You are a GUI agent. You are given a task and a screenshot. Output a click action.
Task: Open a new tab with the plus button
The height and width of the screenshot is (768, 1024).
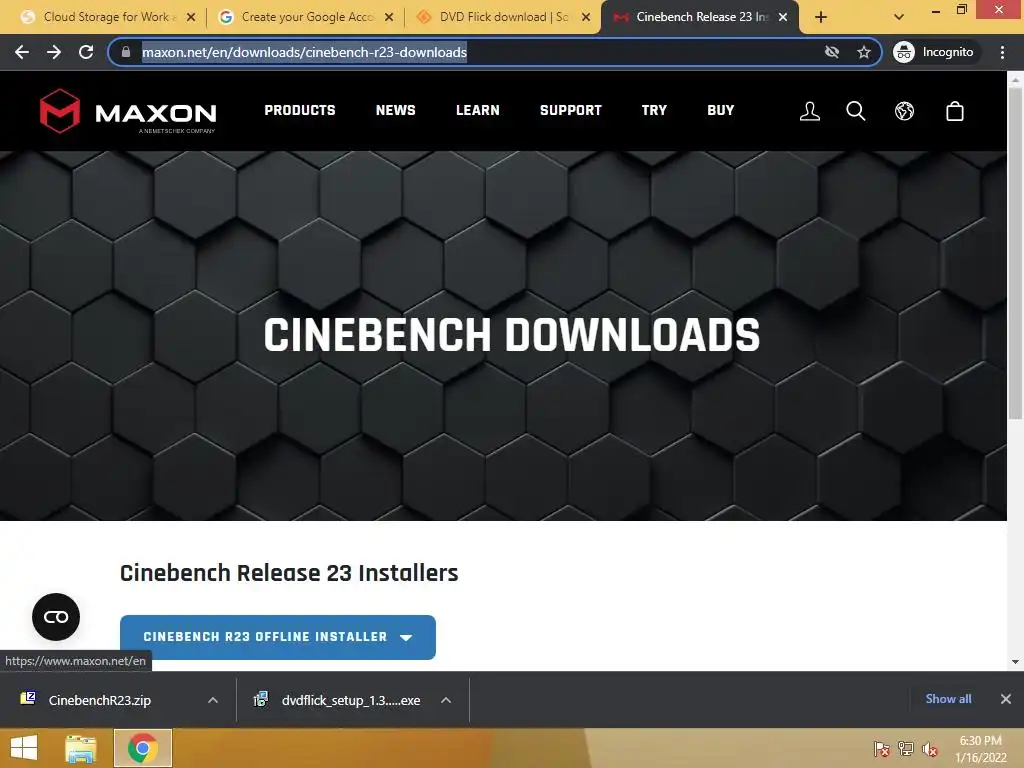click(821, 18)
